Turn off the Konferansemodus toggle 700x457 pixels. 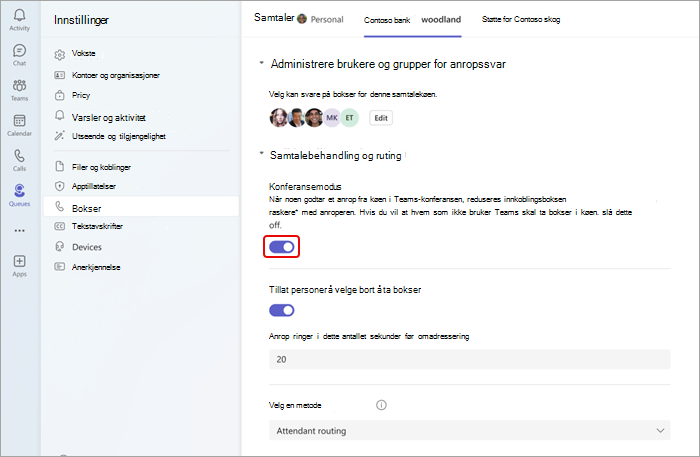[x=281, y=247]
